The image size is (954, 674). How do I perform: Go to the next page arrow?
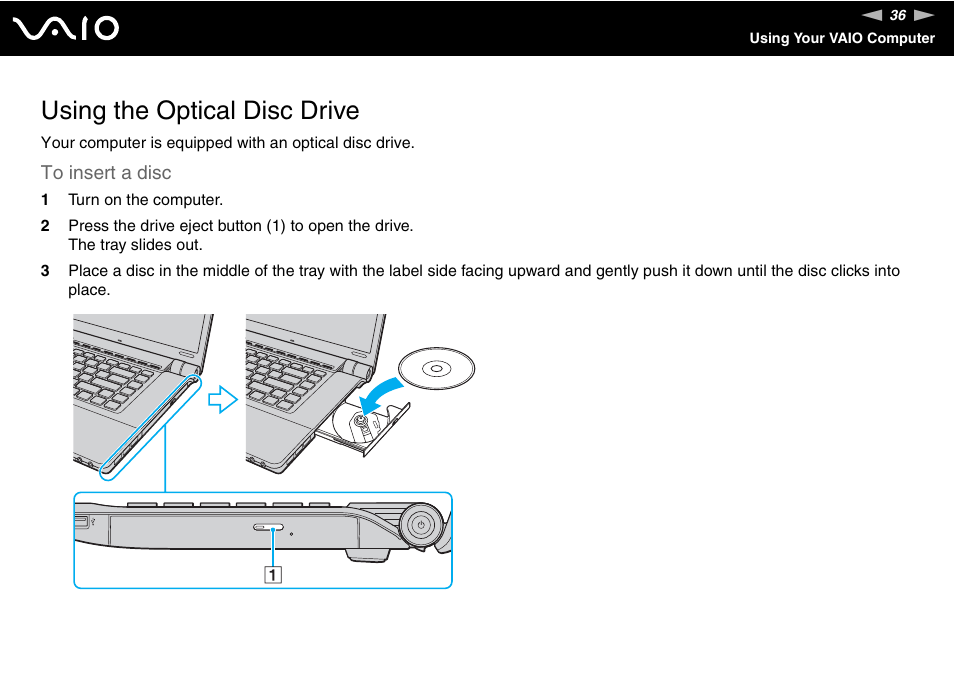point(924,15)
